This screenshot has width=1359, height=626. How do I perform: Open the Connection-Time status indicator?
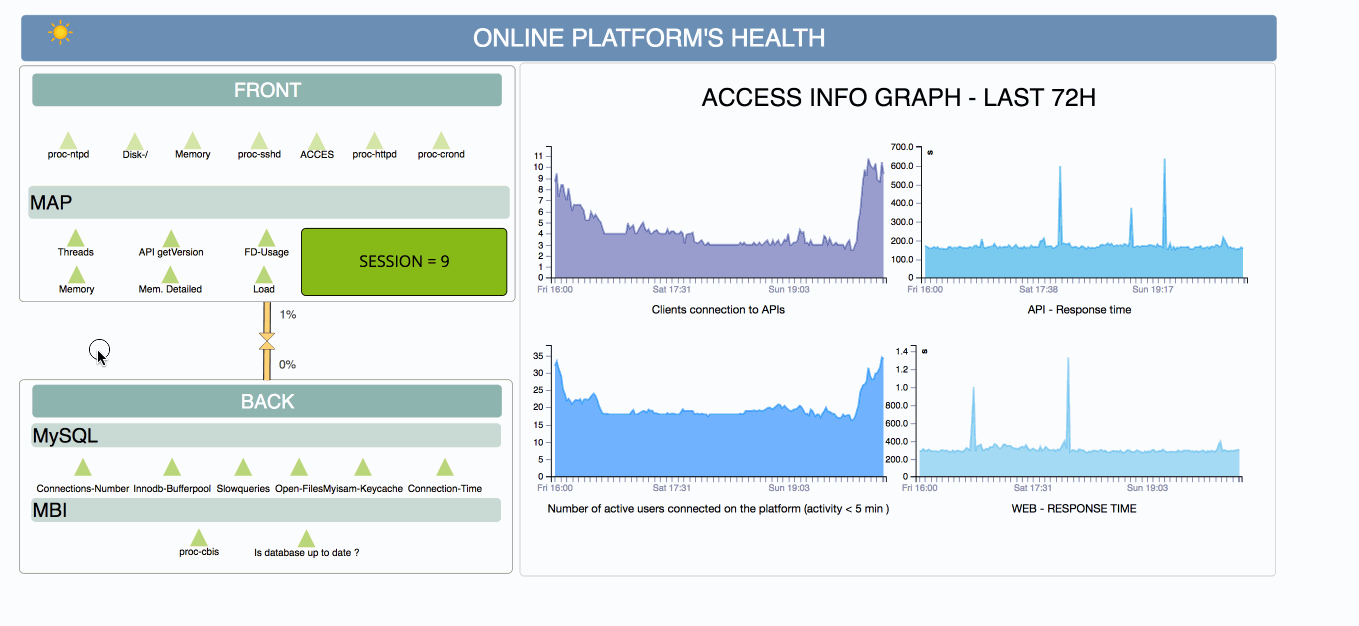tap(445, 467)
